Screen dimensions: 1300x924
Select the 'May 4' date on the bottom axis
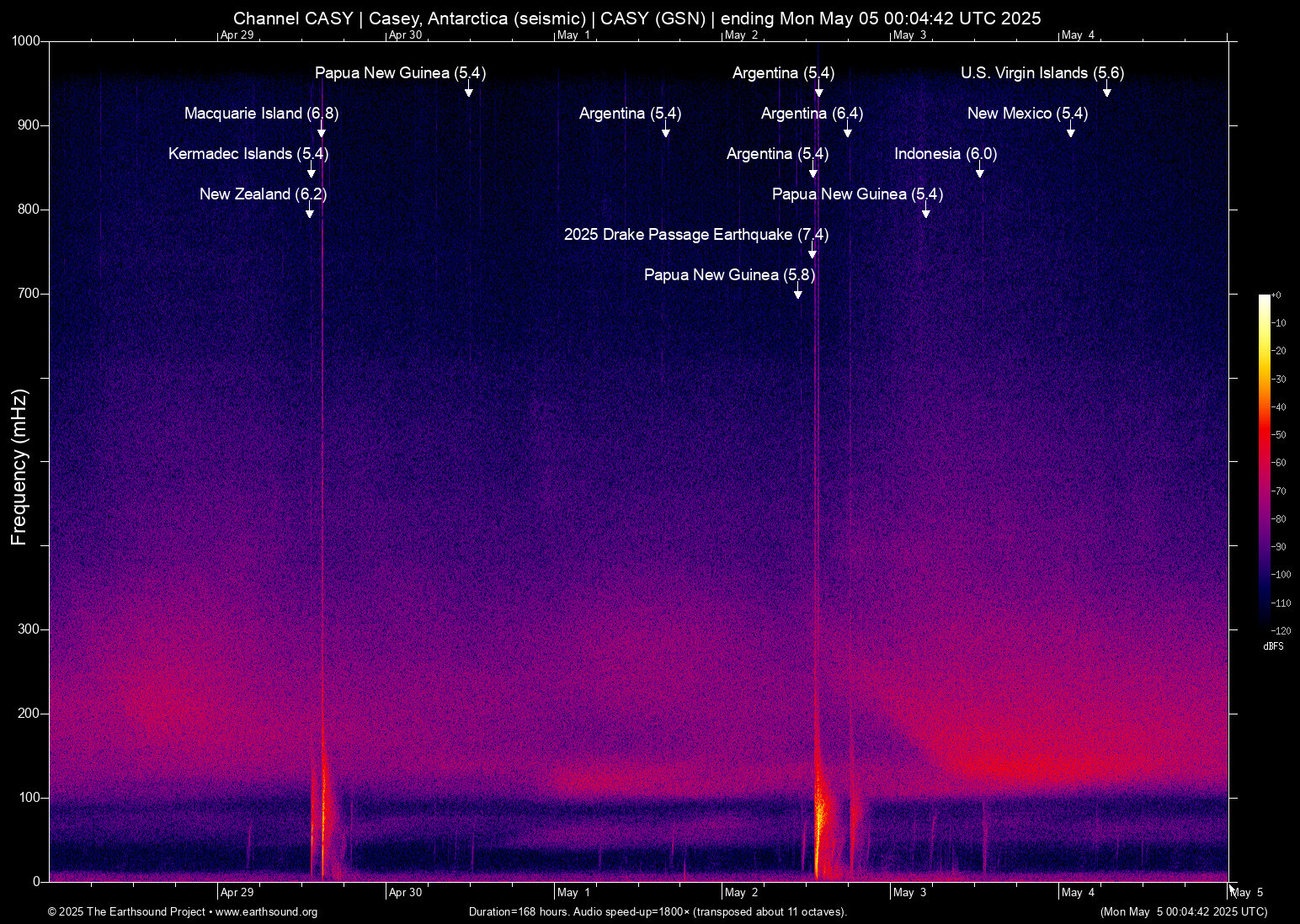tap(1079, 893)
